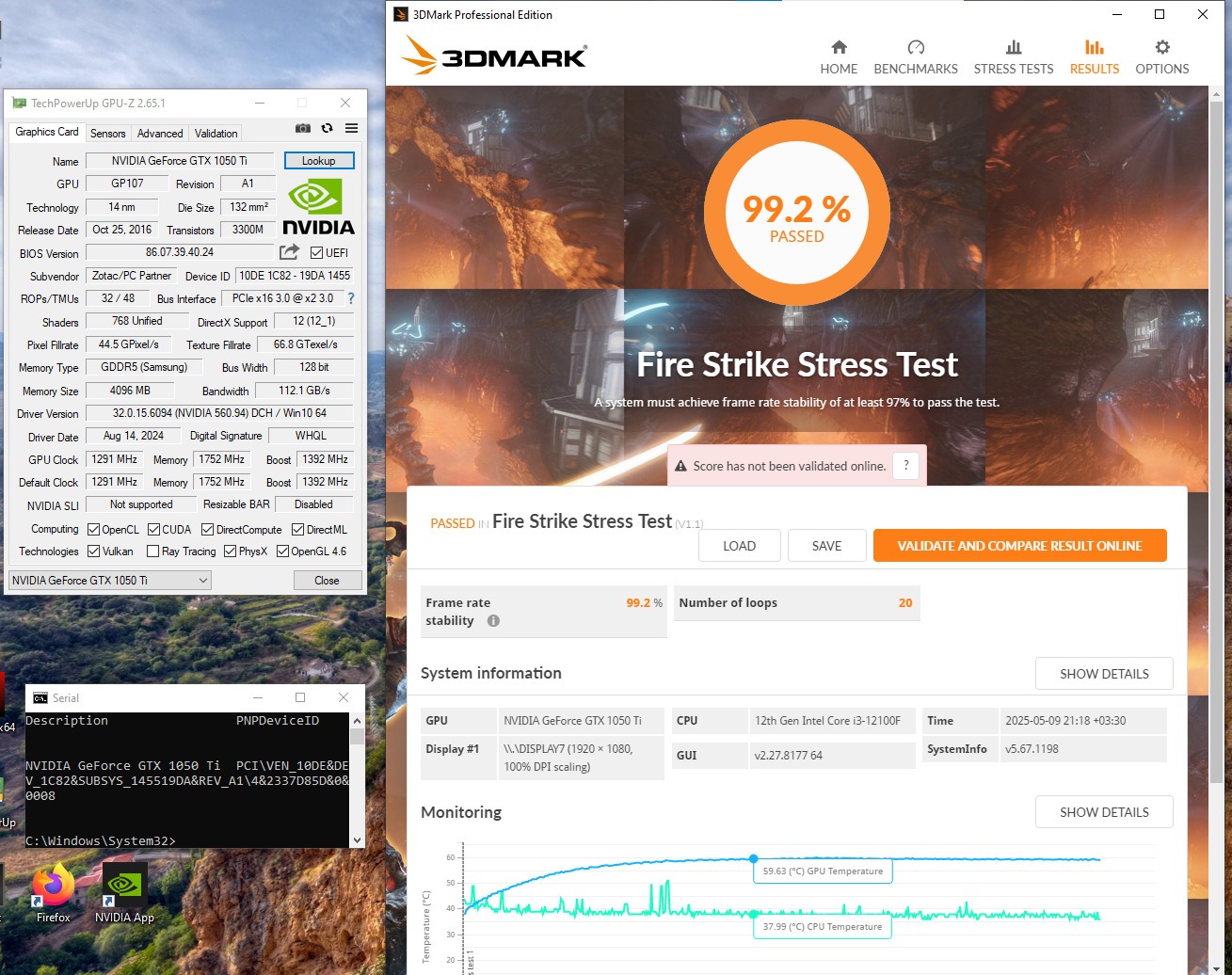Switch to Graphics Card tab

coord(47,132)
